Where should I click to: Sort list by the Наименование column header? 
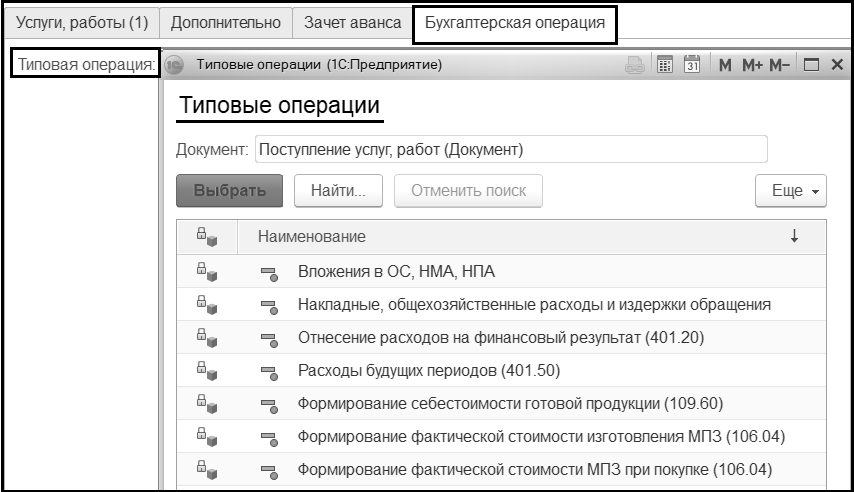point(312,237)
